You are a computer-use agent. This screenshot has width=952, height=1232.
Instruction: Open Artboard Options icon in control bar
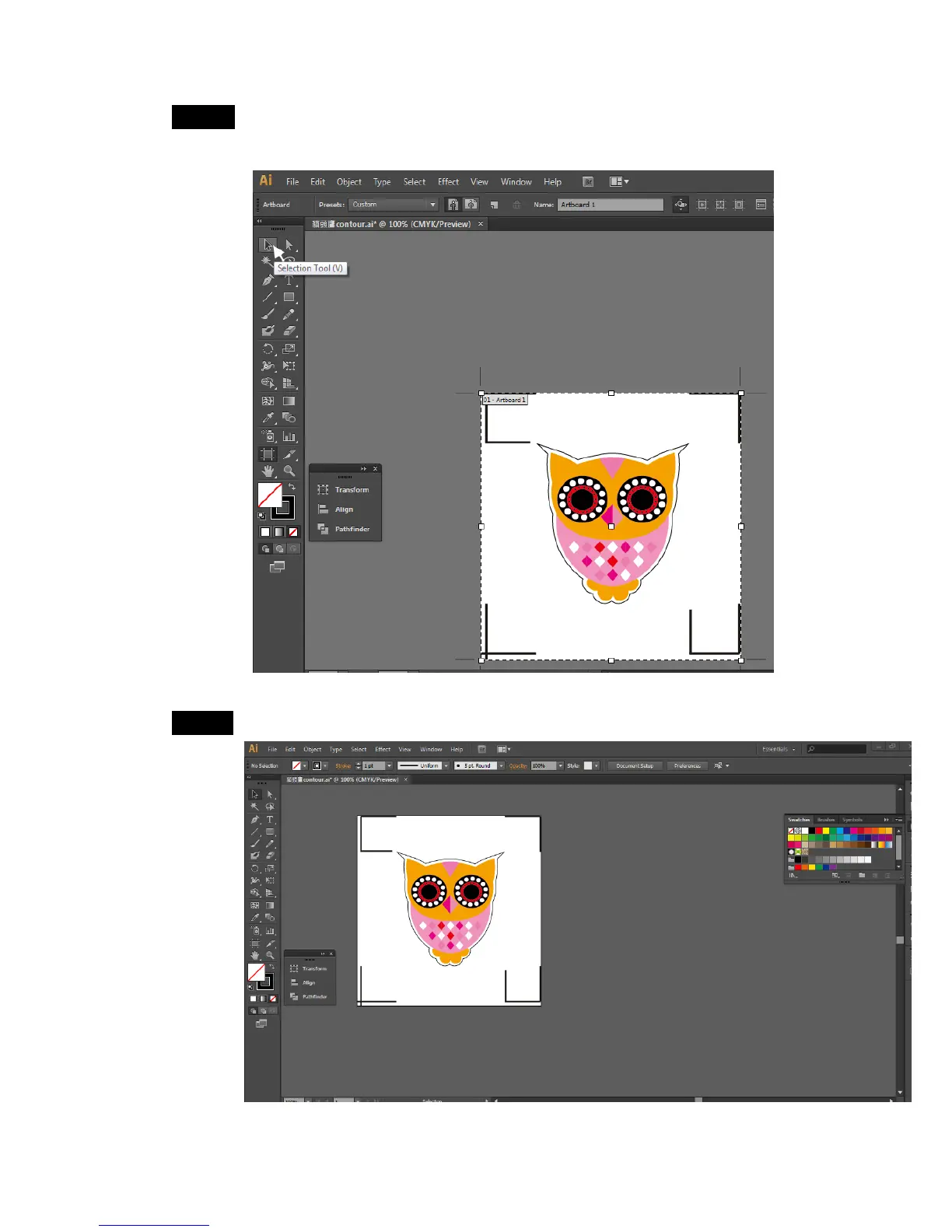tap(761, 205)
